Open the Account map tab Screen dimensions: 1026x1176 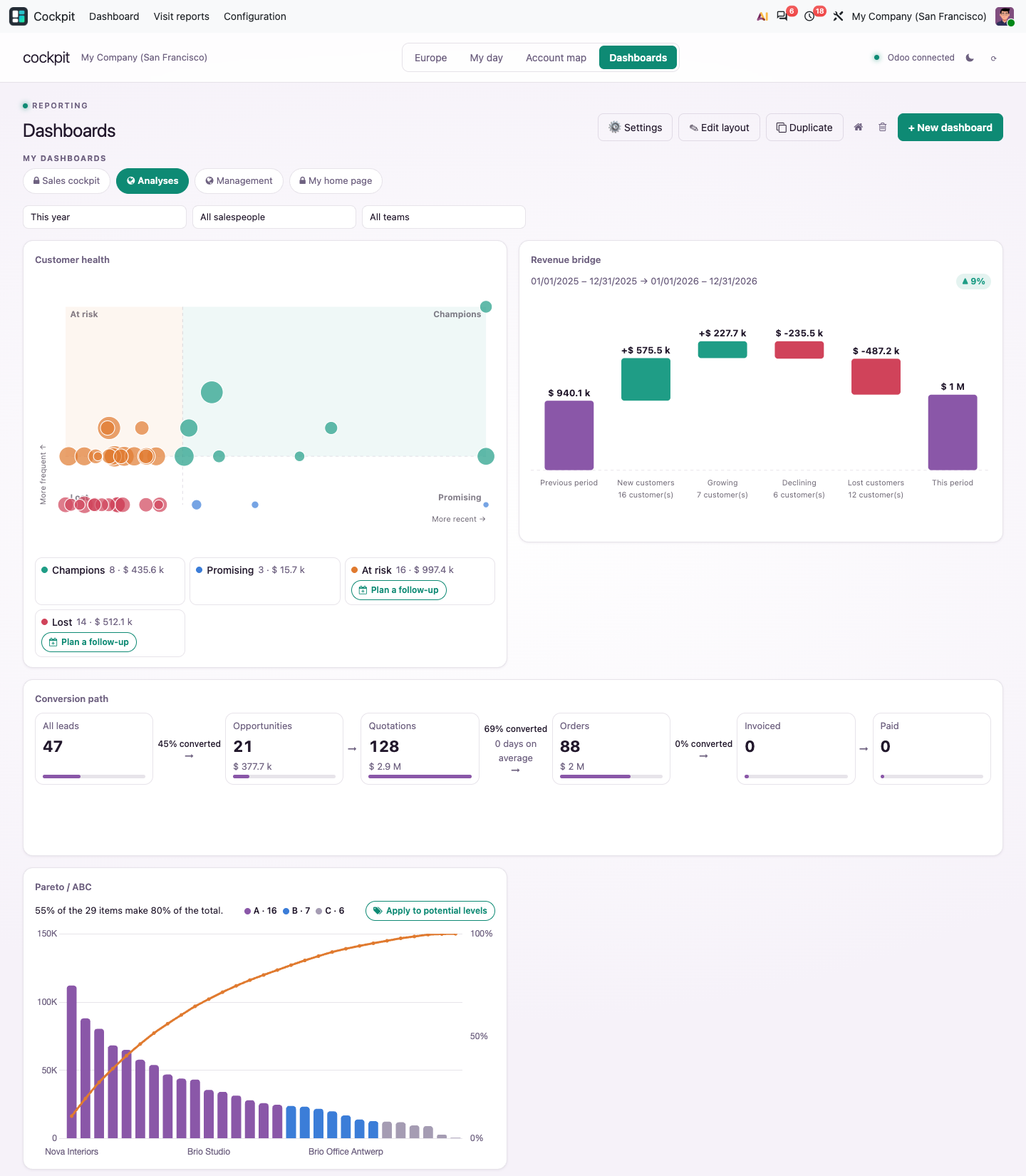coord(556,58)
